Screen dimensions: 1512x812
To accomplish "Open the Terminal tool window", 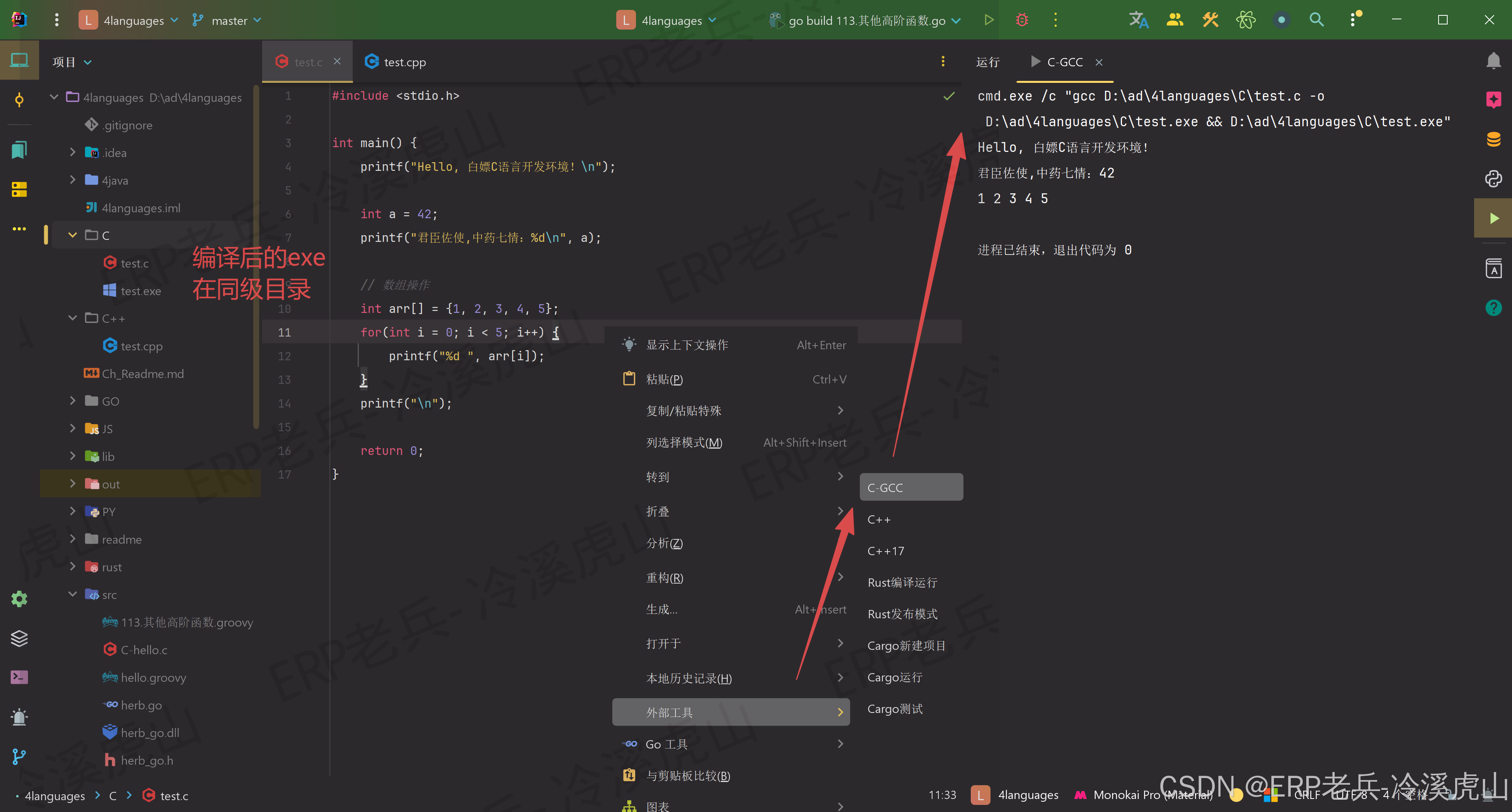I will [x=19, y=677].
